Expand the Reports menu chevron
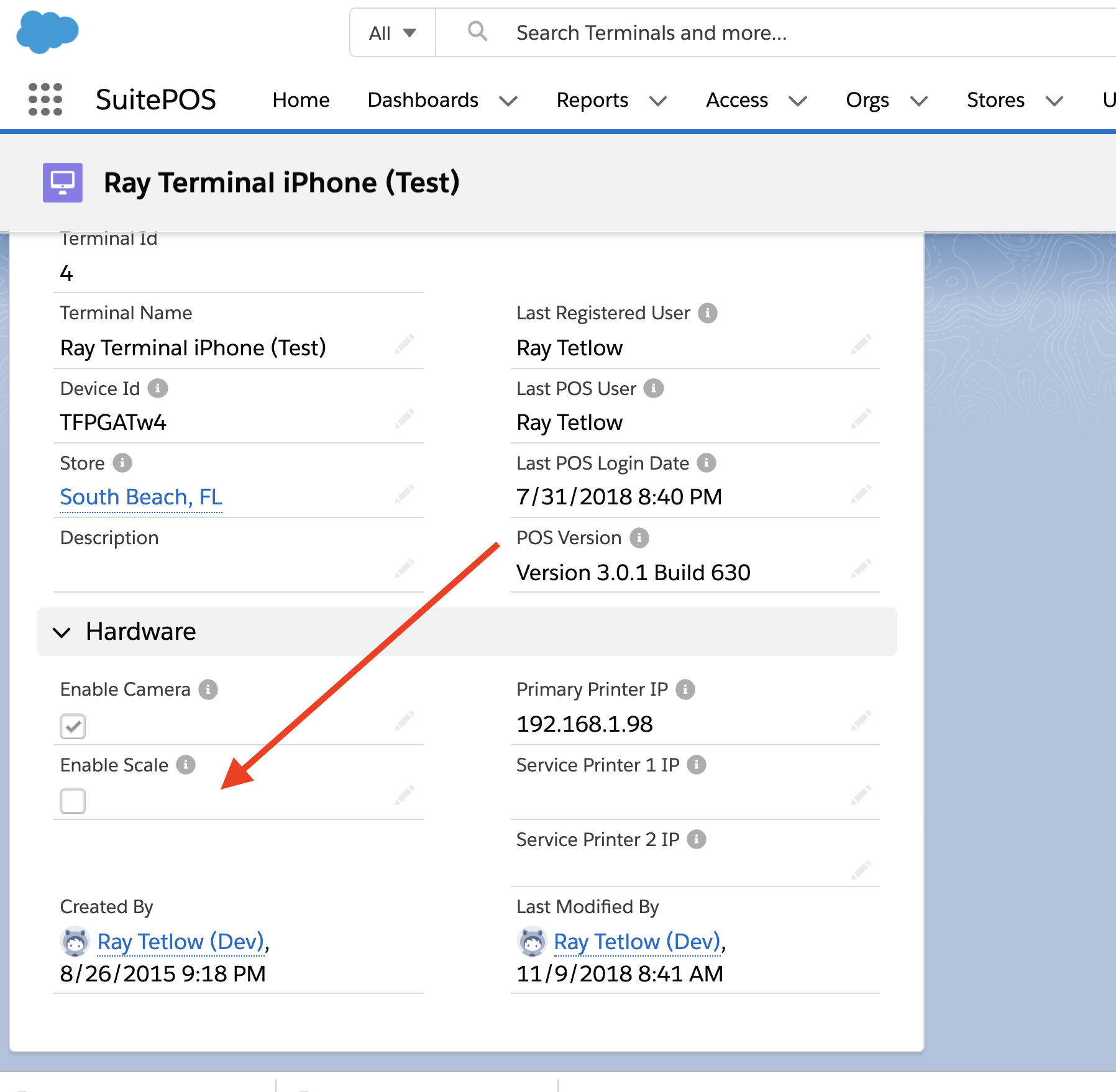Viewport: 1116px width, 1092px height. tap(658, 101)
